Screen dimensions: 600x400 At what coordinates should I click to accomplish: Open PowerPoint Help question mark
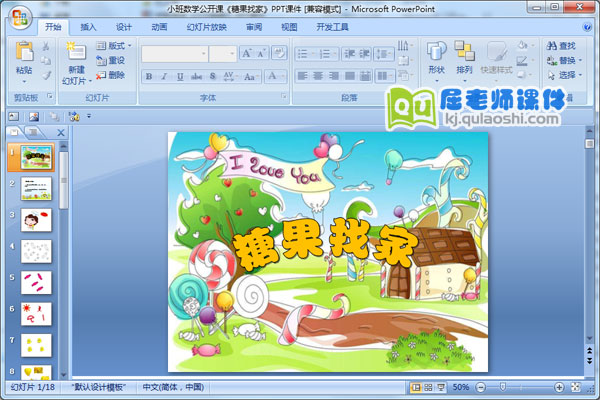pos(587,27)
